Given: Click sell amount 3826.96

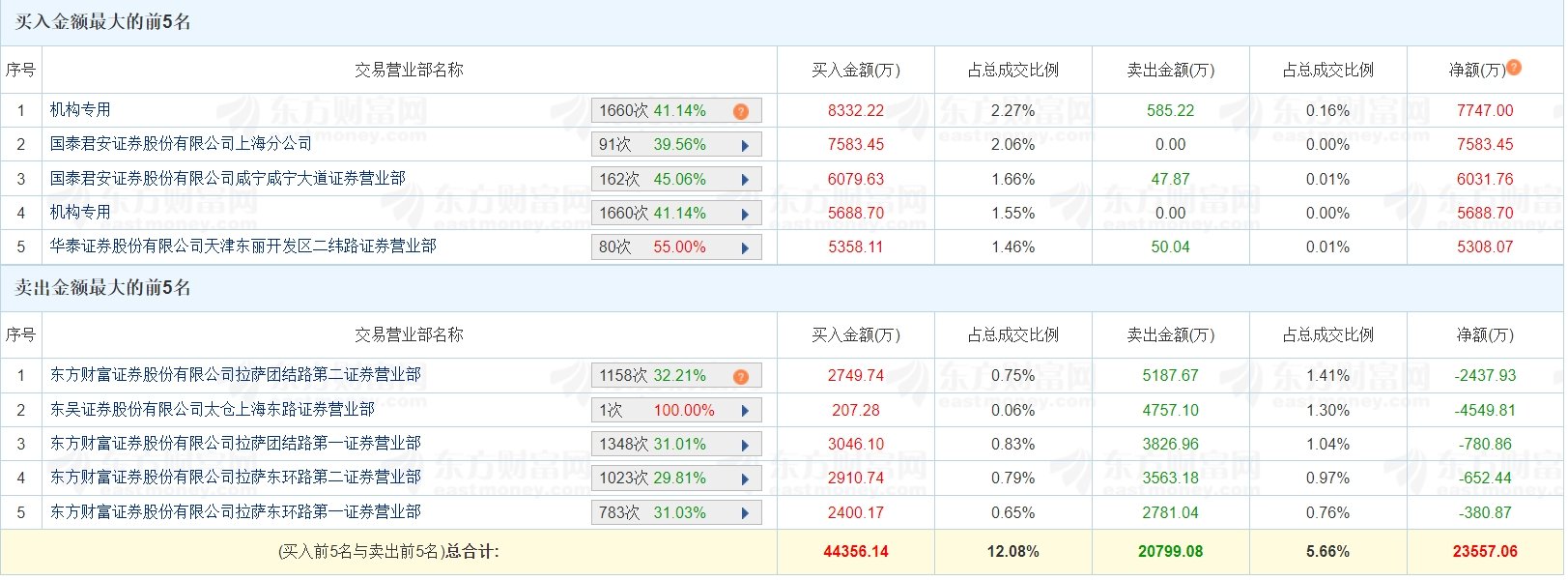Looking at the screenshot, I should click(x=1171, y=445).
